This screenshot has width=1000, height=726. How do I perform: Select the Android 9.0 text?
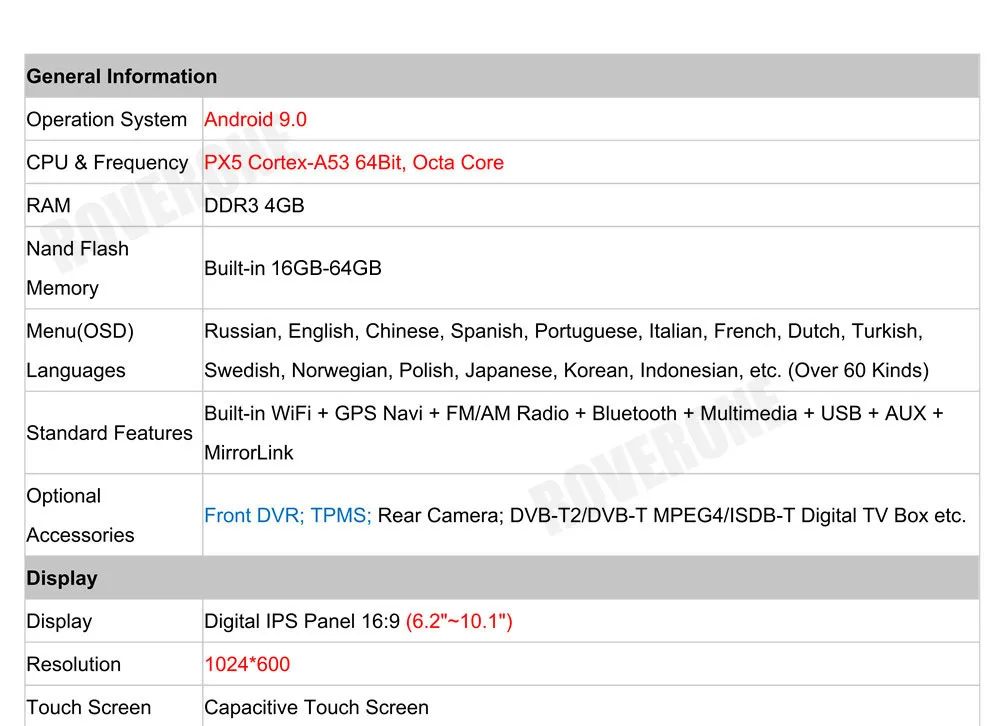254,119
